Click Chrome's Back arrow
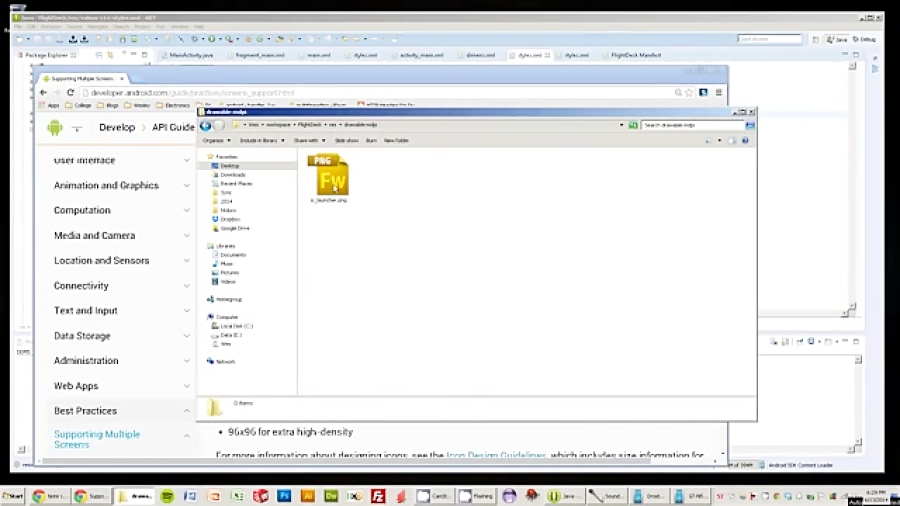This screenshot has height=506, width=900. click(x=44, y=92)
